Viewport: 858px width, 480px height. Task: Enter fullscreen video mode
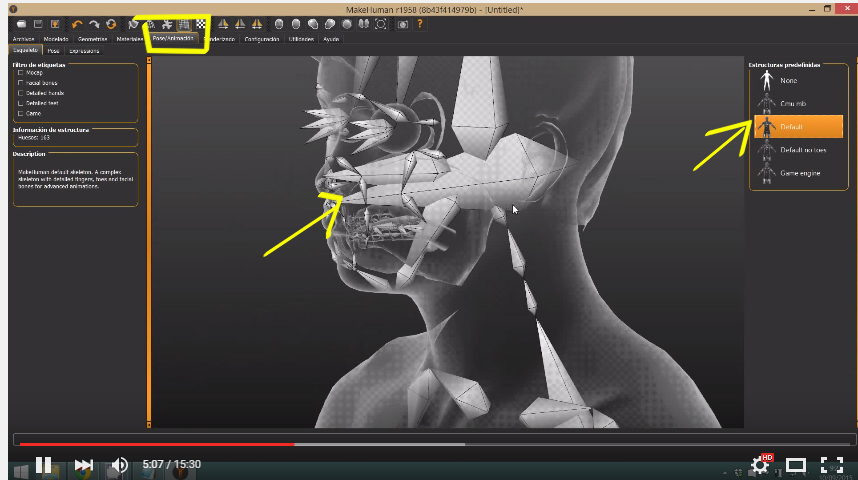(x=832, y=465)
